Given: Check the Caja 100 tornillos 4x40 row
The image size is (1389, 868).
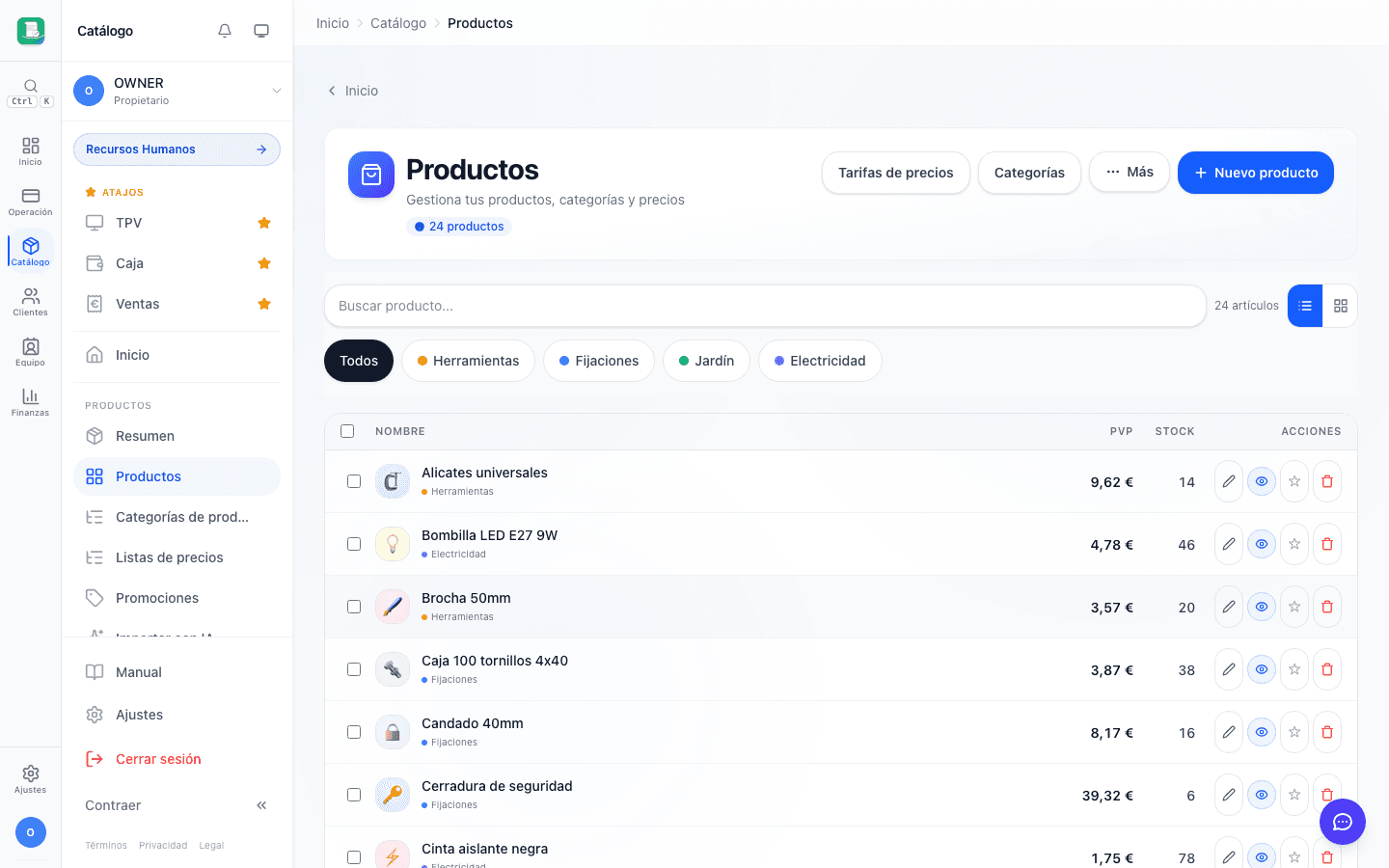Looking at the screenshot, I should point(354,669).
